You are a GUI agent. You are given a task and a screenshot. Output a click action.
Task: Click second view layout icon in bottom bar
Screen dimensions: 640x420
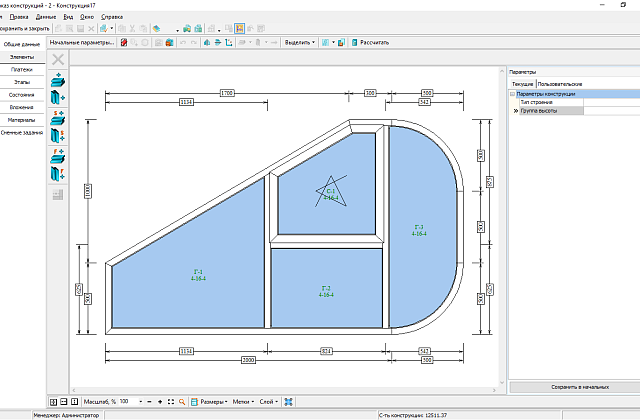(64, 402)
